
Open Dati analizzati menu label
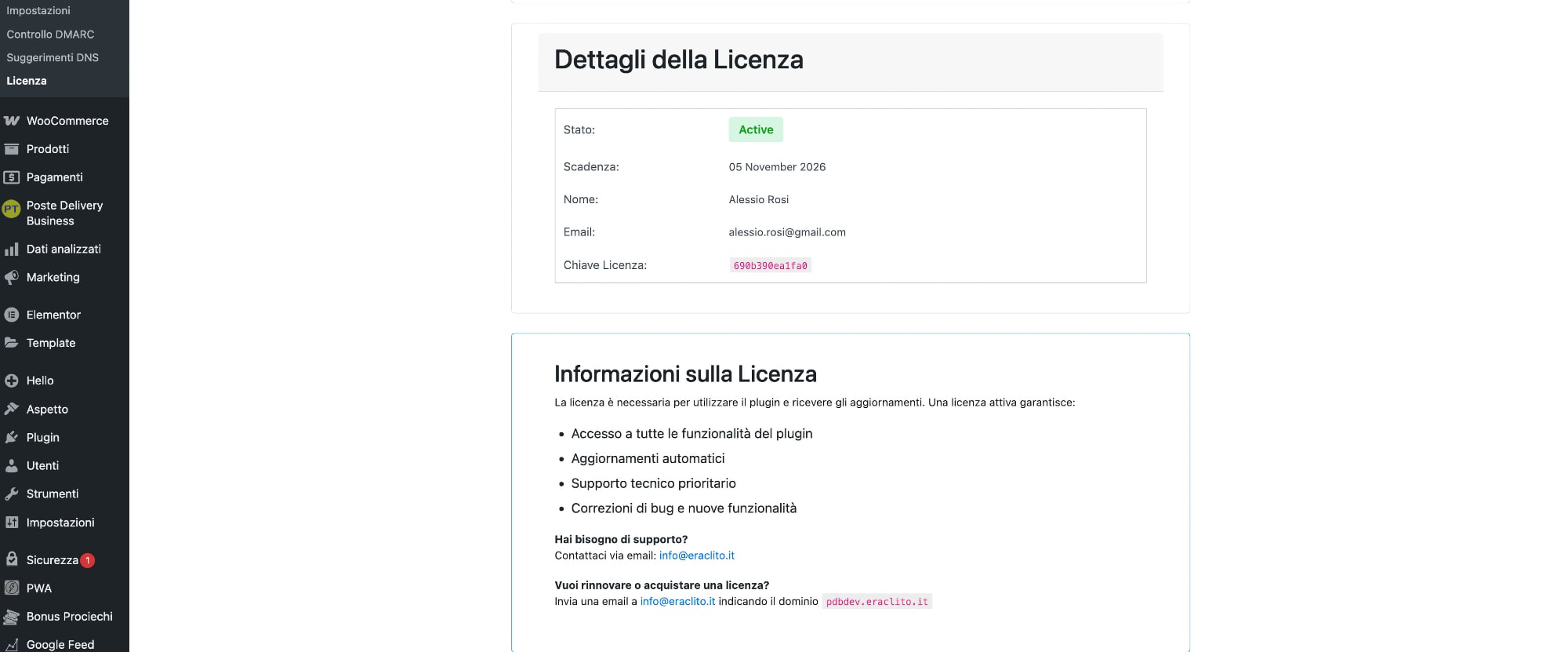click(64, 250)
